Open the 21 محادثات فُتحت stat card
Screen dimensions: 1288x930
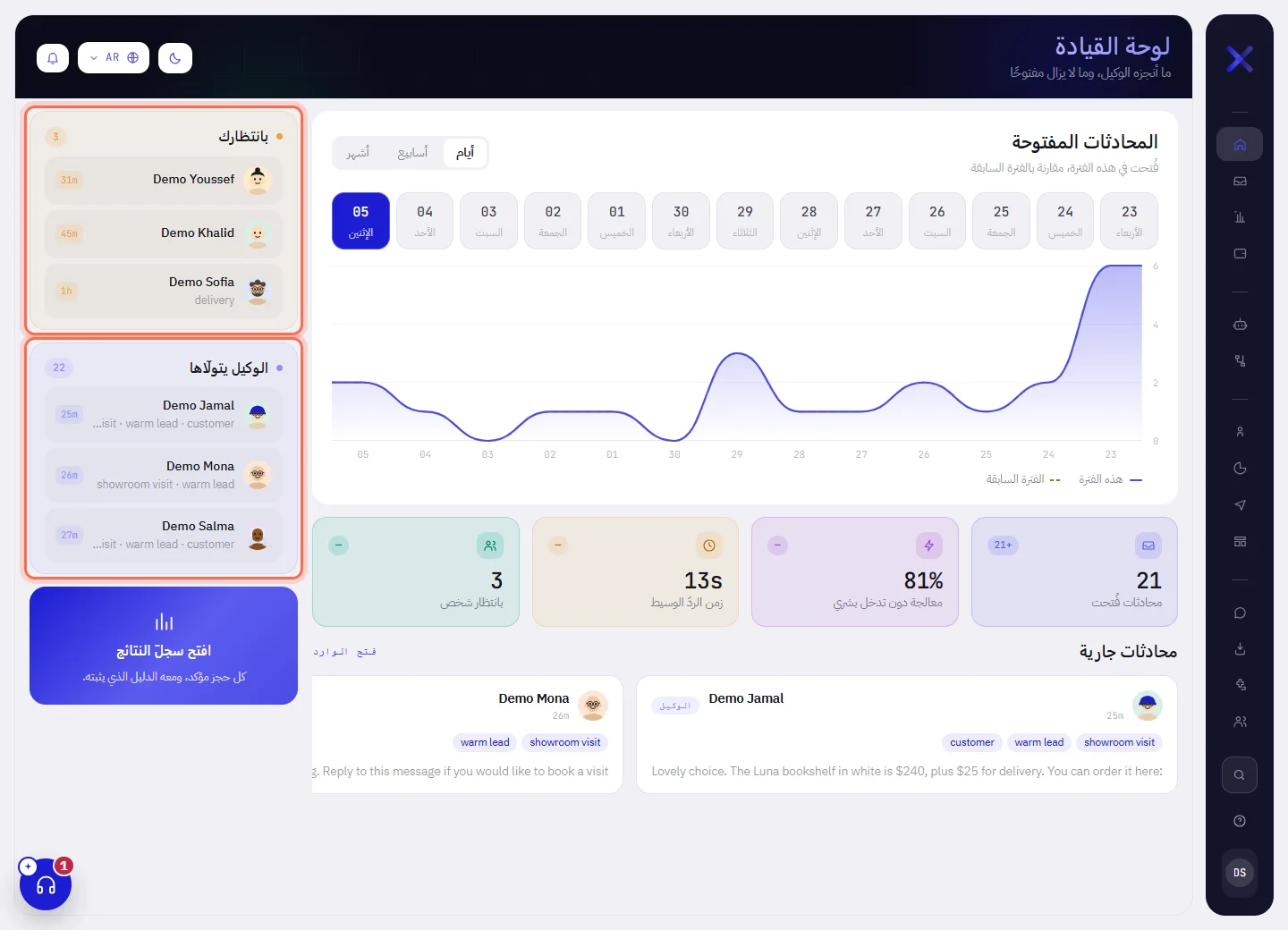(x=1074, y=571)
